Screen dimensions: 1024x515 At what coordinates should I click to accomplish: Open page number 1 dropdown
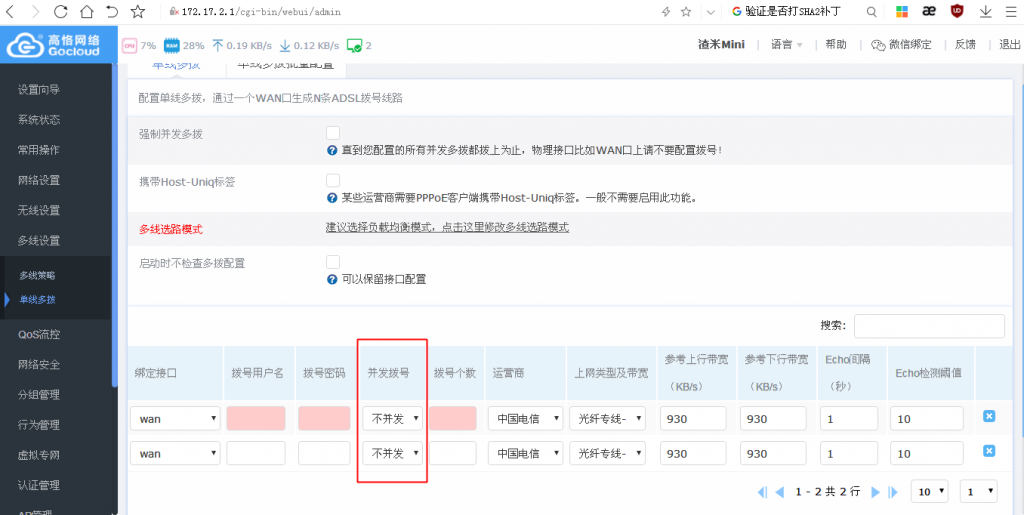(979, 492)
